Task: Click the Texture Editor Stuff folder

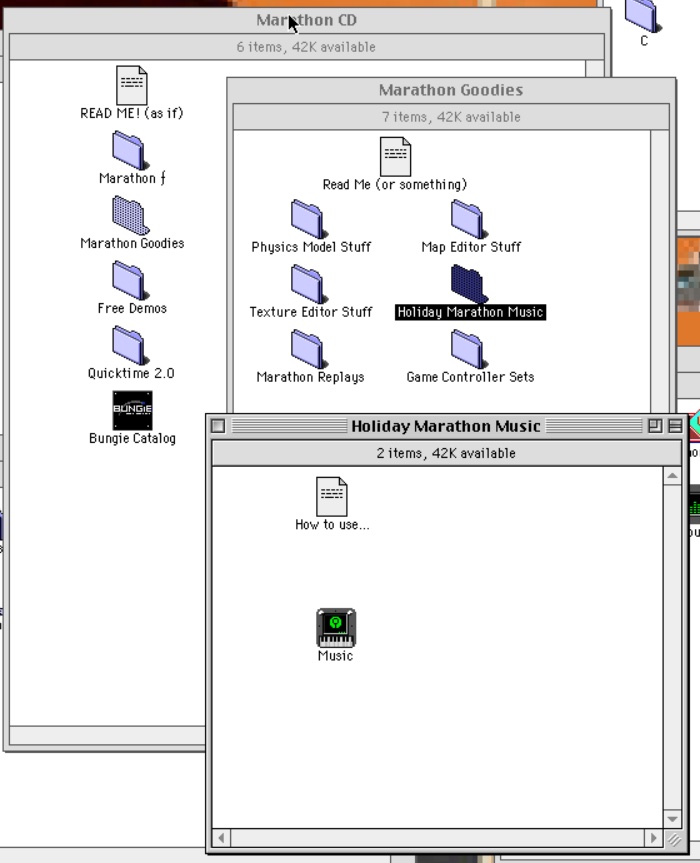Action: point(308,284)
